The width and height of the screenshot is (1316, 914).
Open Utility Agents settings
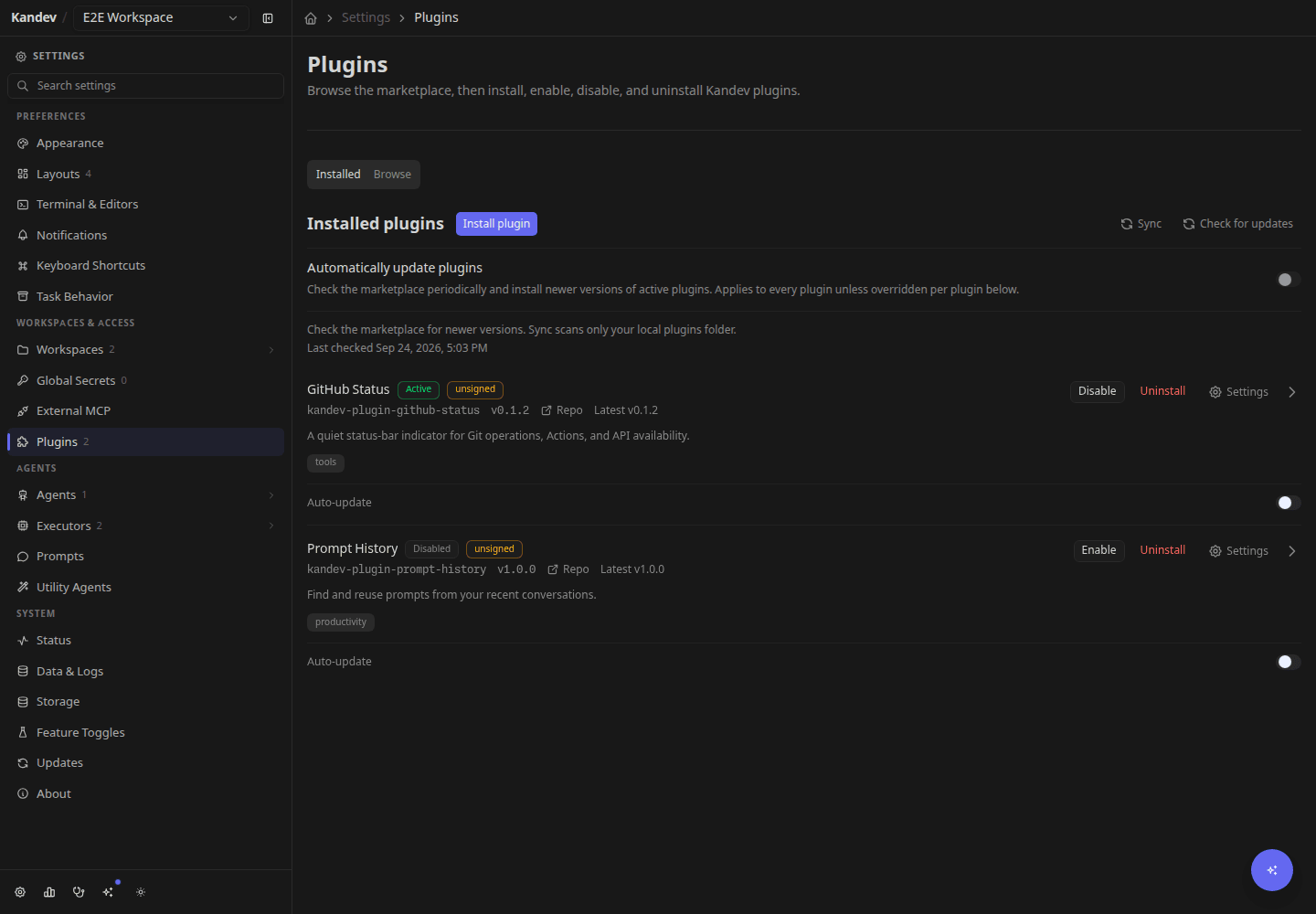pyautogui.click(x=146, y=587)
